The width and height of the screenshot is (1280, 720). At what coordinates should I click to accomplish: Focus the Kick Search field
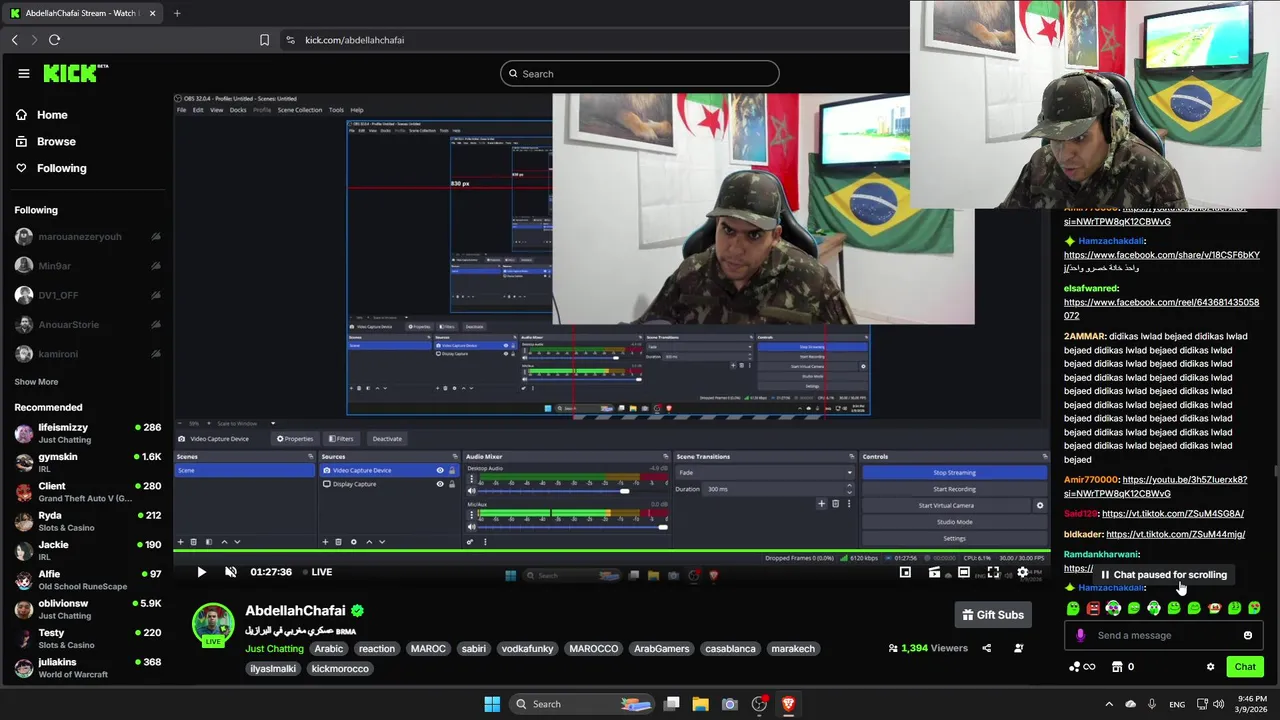640,74
